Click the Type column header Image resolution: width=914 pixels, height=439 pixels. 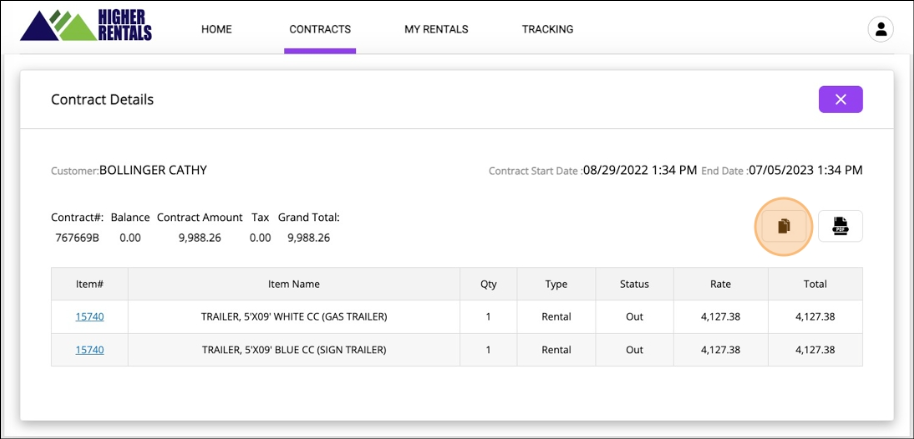(556, 284)
